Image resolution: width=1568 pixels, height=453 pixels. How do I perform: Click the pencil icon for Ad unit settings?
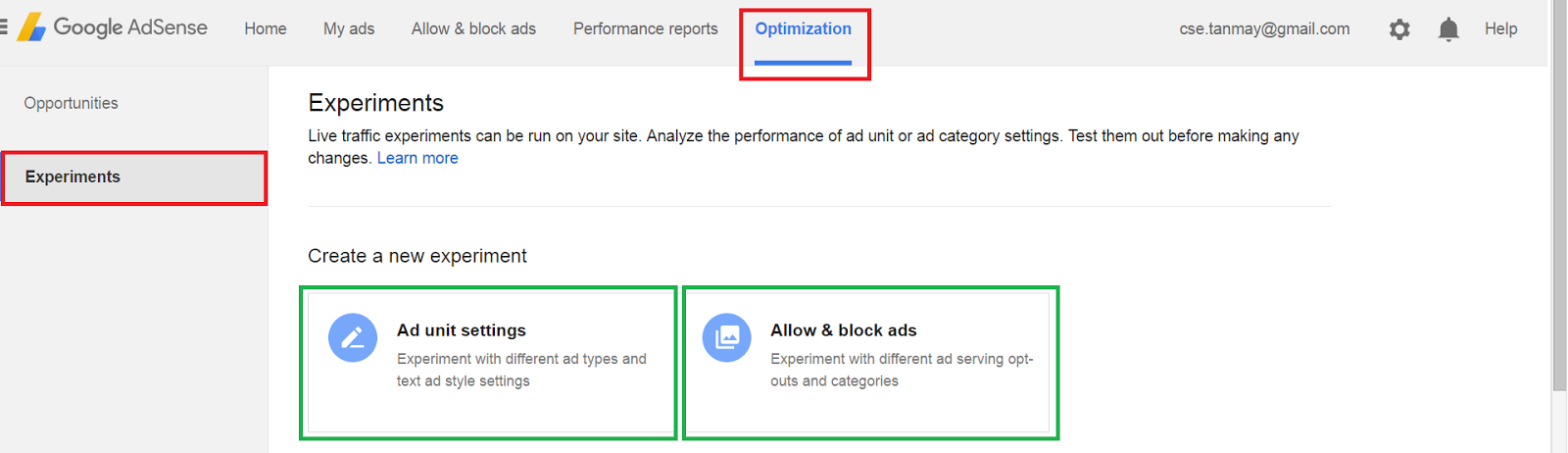(x=353, y=337)
